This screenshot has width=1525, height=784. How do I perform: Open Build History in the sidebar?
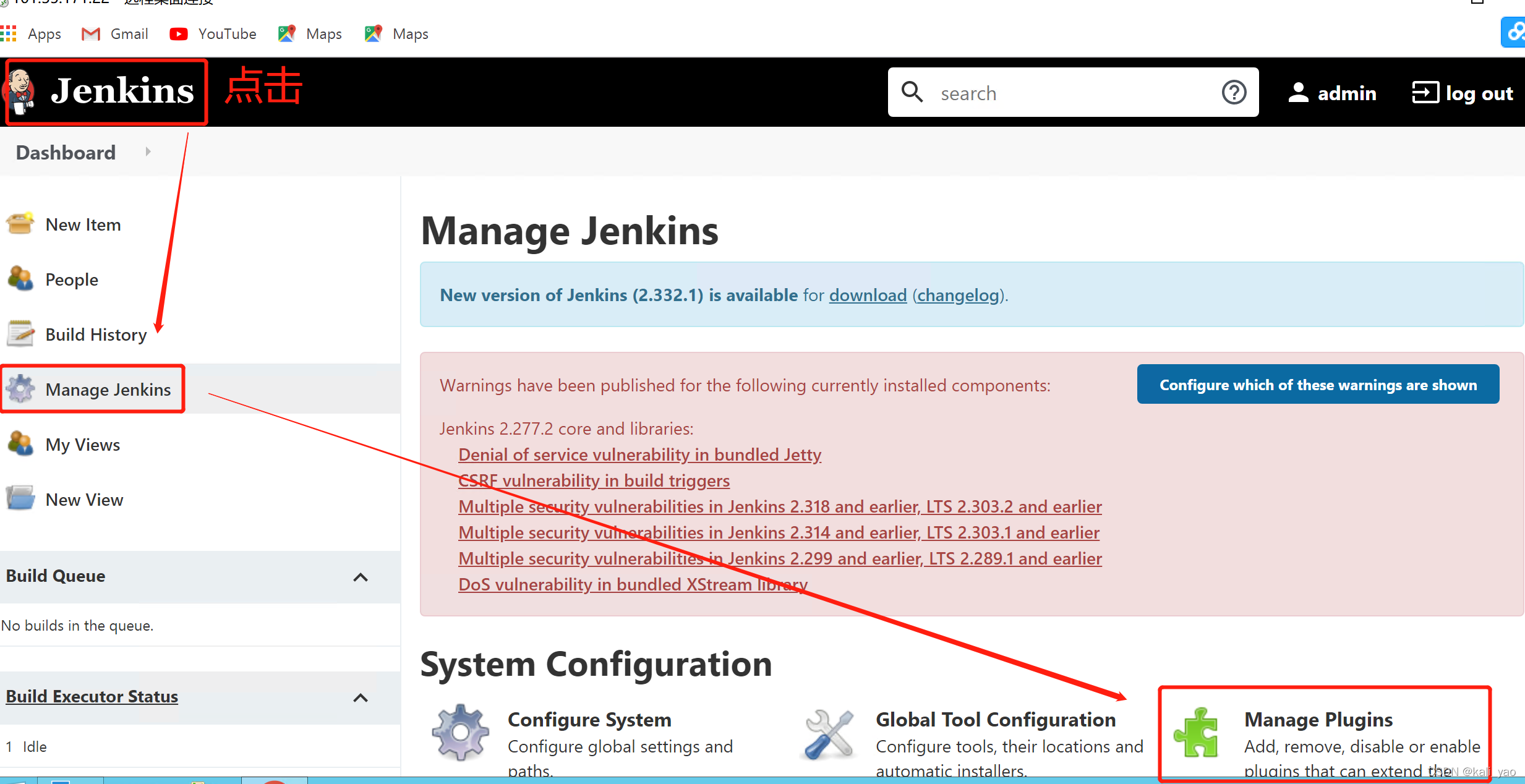[96, 334]
